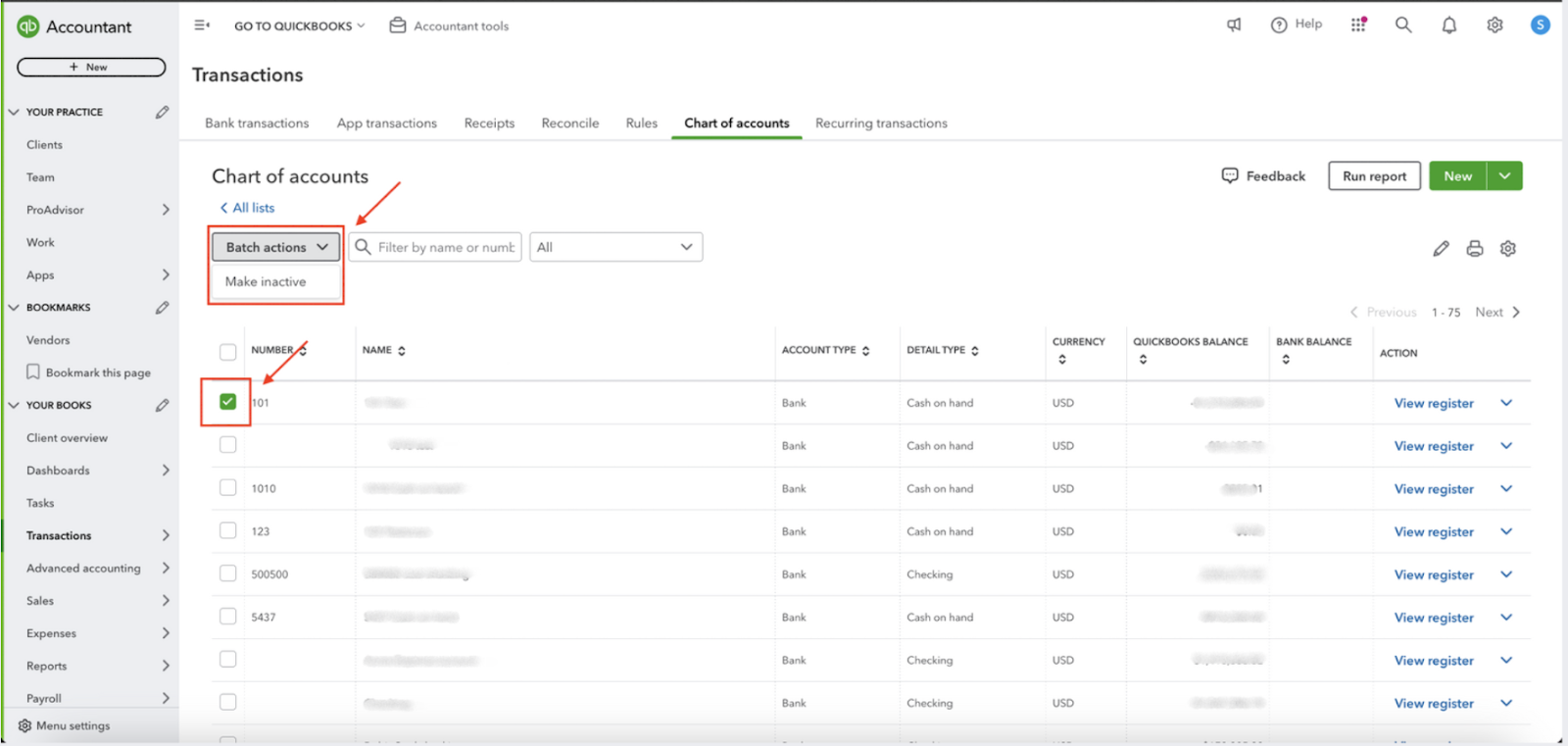Check the box for account 500500

pyautogui.click(x=228, y=573)
